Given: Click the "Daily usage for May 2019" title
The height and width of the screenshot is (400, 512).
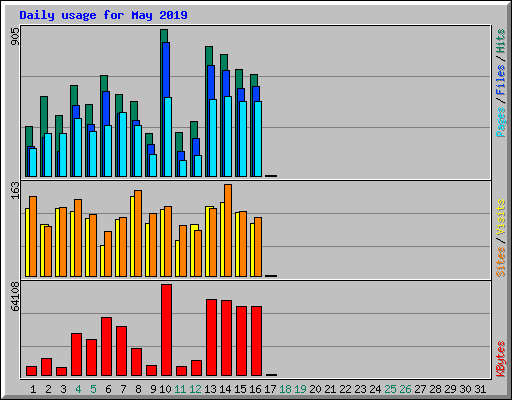Looking at the screenshot, I should click(x=103, y=15).
